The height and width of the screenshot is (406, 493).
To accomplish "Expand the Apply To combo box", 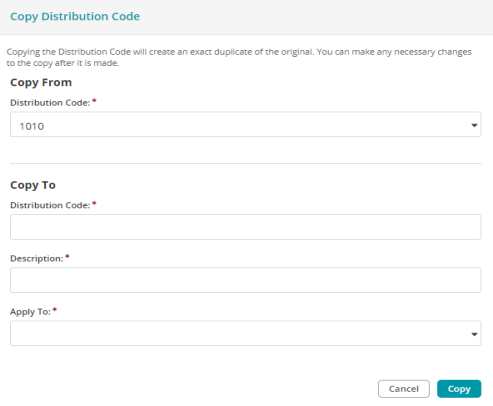I will point(245,333).
